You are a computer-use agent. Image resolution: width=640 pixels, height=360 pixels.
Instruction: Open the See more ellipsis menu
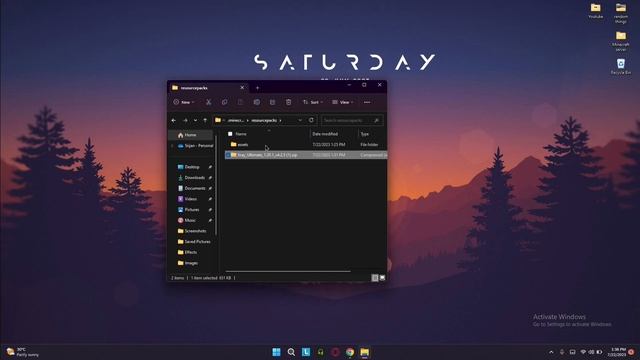point(367,102)
